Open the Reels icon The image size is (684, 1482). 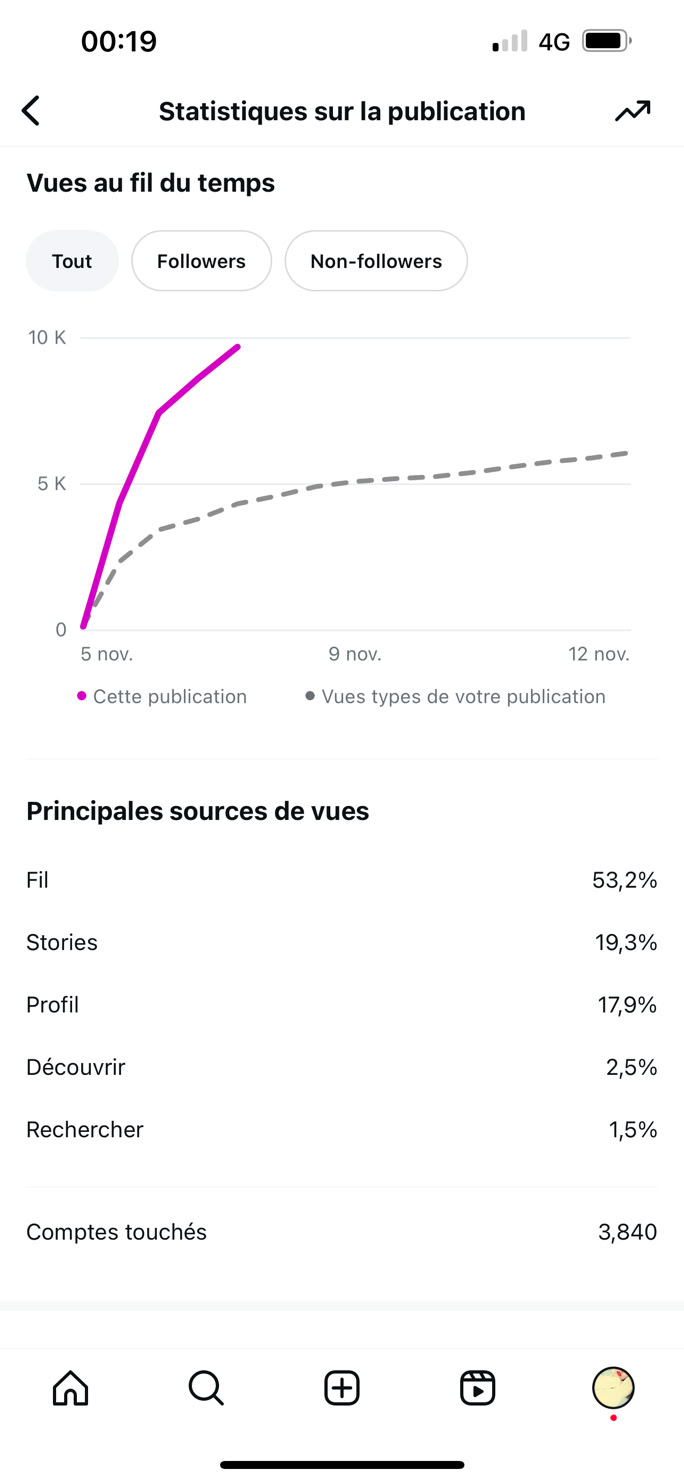(x=478, y=1388)
